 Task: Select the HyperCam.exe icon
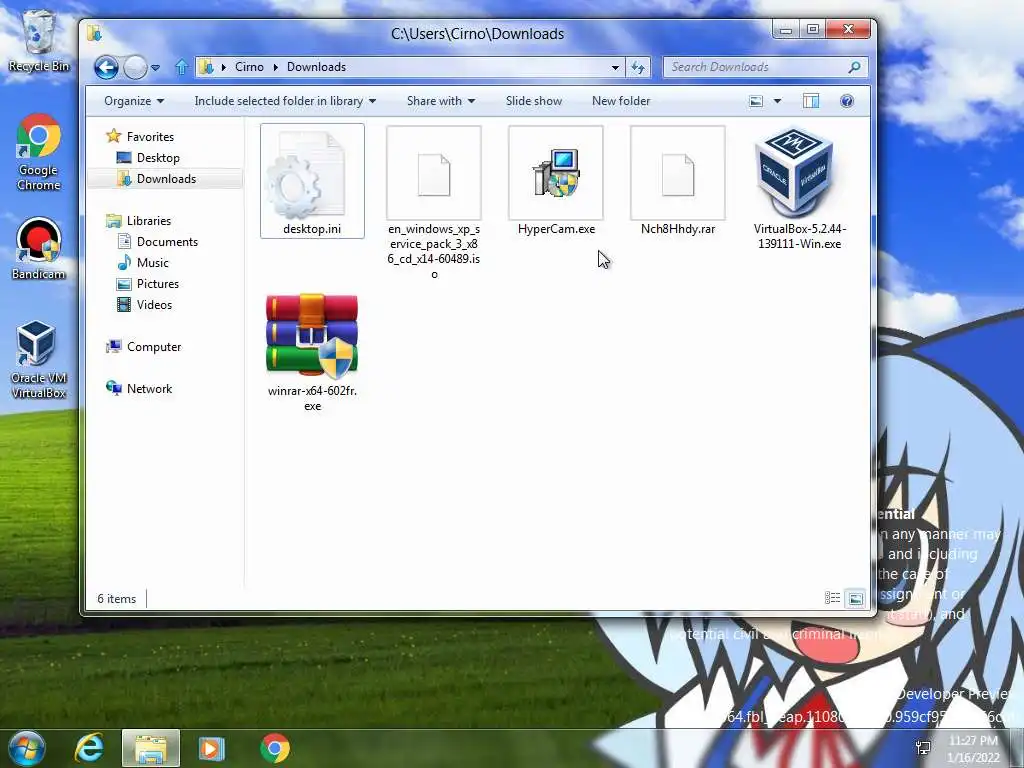[556, 173]
